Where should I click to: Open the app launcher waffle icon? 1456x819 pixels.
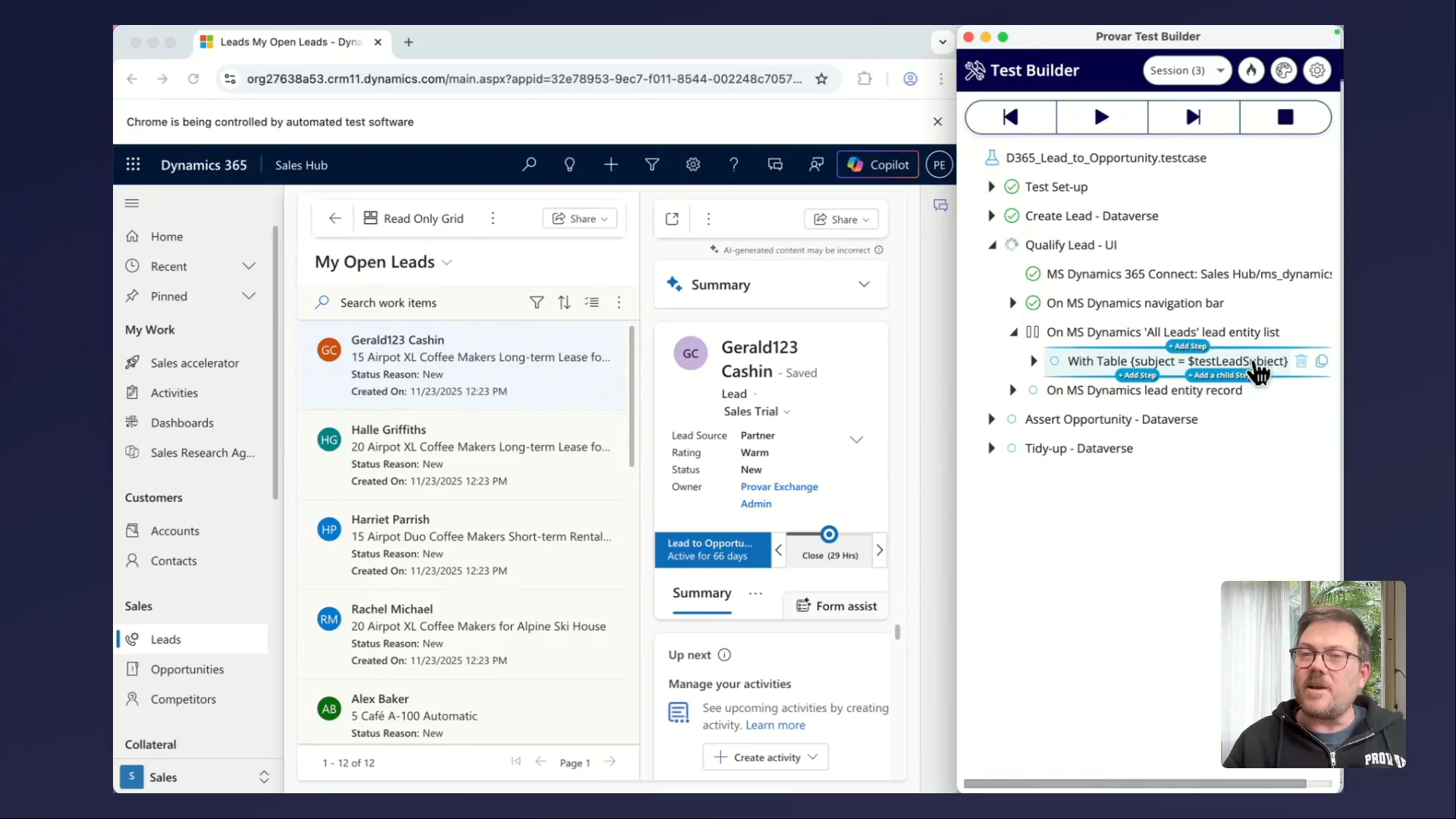point(133,165)
